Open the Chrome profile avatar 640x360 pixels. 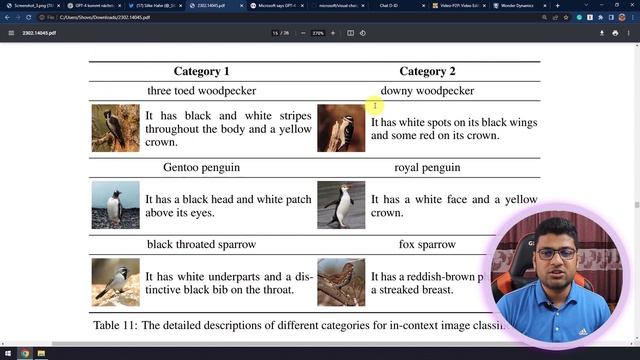(x=622, y=18)
